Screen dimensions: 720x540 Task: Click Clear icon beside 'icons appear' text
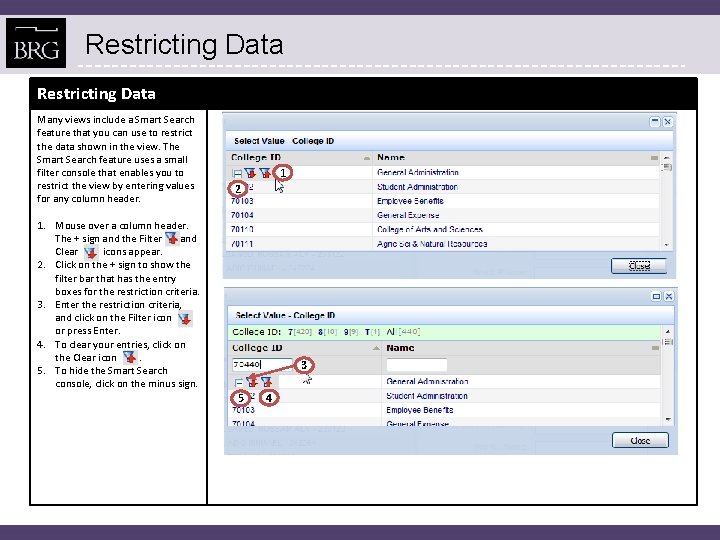(91, 252)
